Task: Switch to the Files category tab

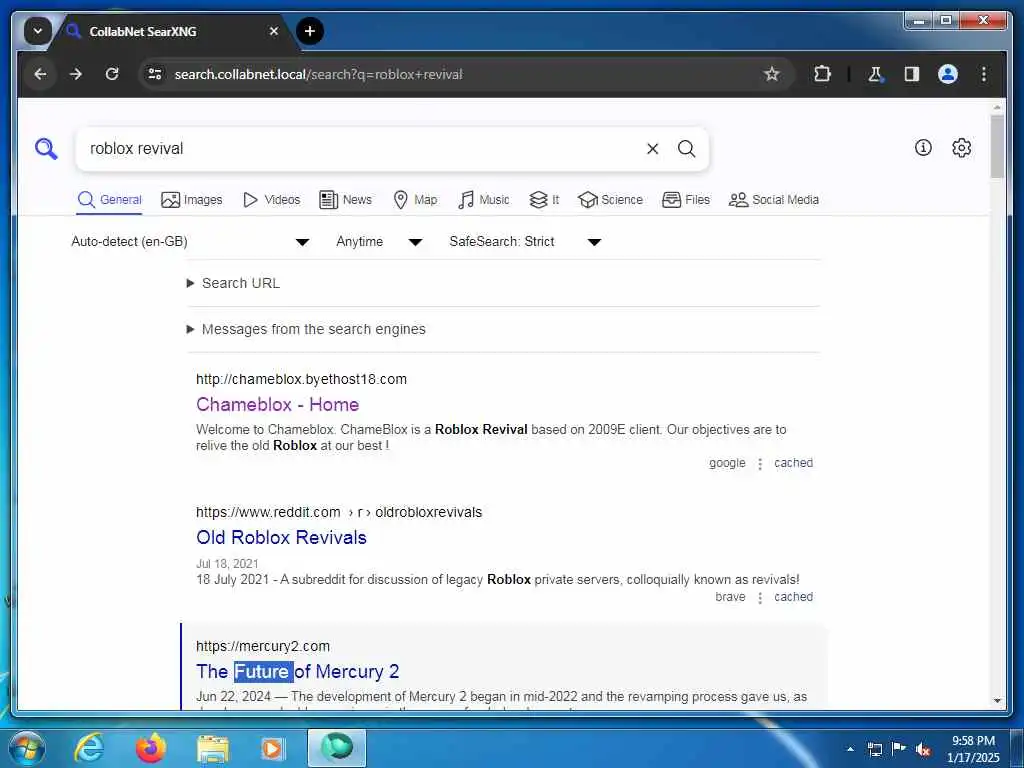Action: tap(686, 200)
